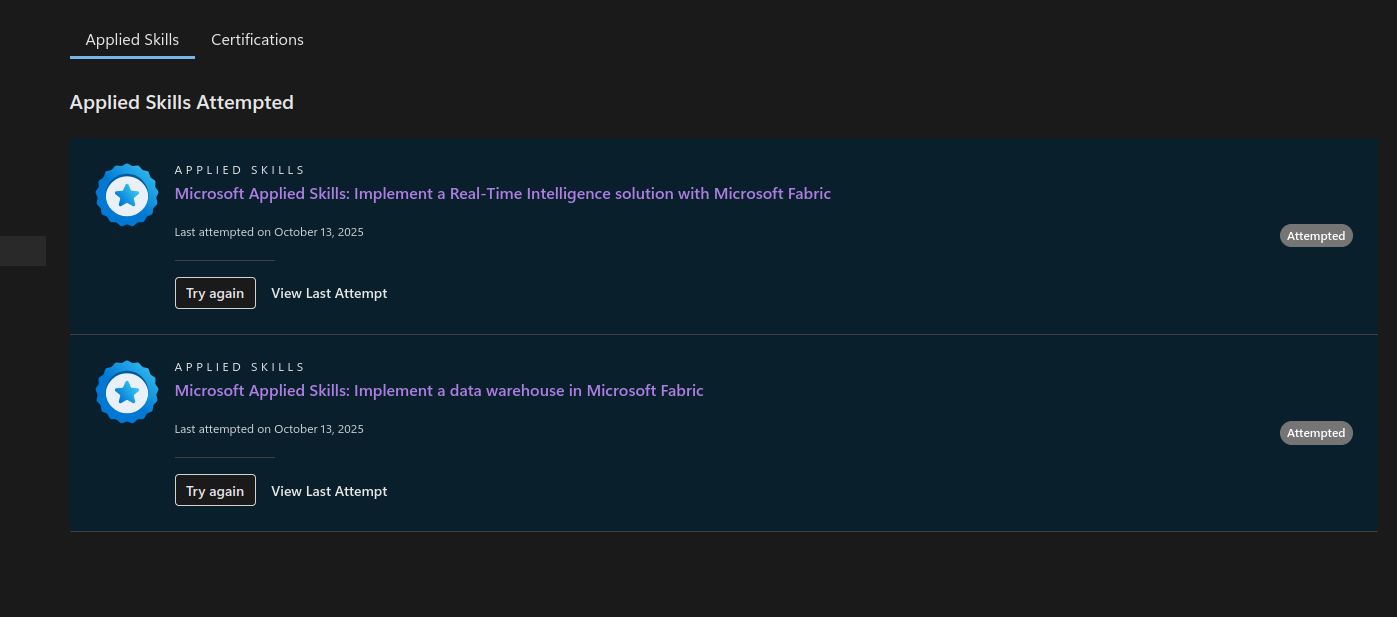Click the APPLIED SKILLS label above Real-Time Intelligence
The image size is (1397, 617).
click(240, 170)
